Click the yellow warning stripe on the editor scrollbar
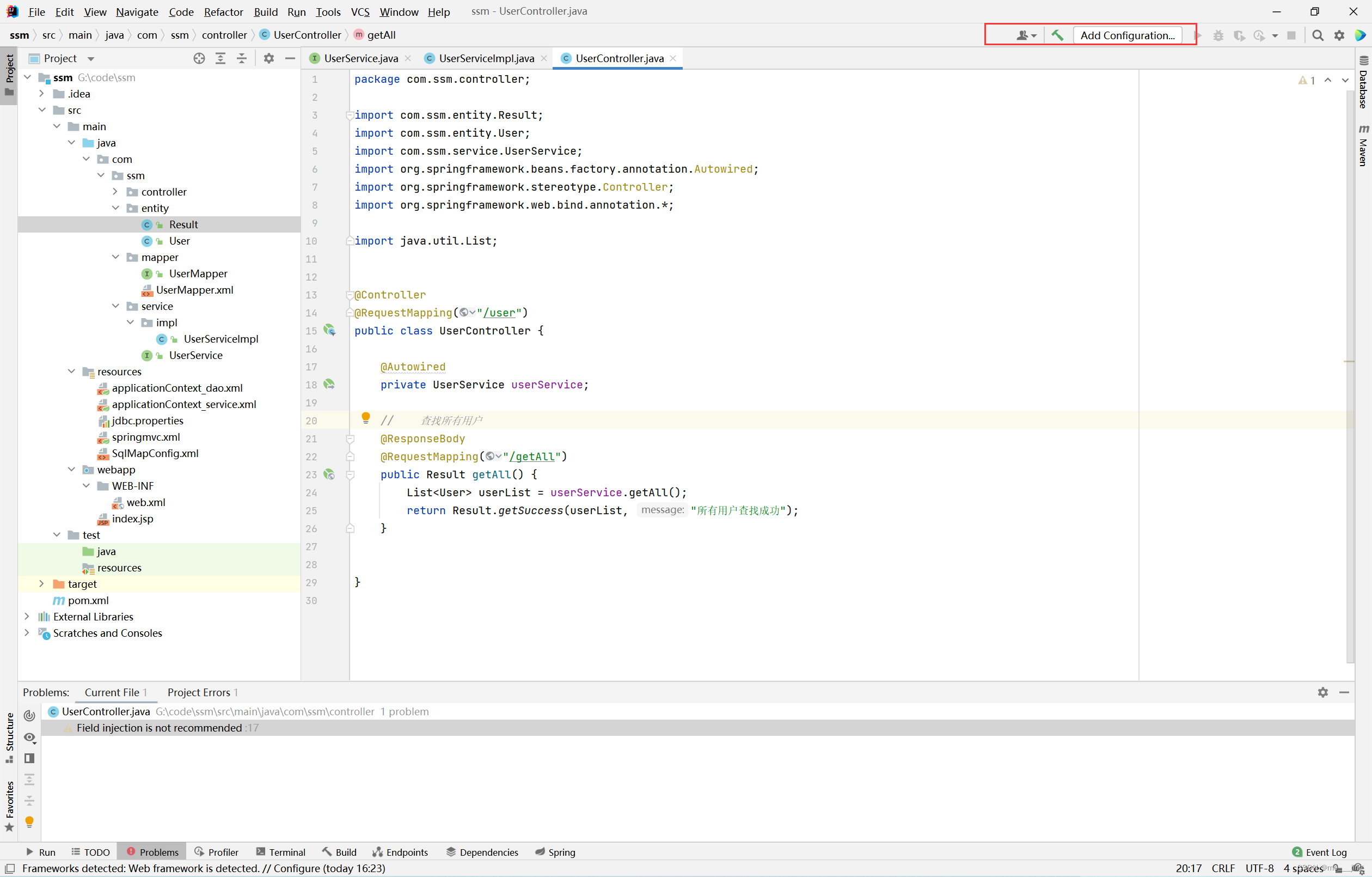The width and height of the screenshot is (1372, 877). tap(1349, 362)
